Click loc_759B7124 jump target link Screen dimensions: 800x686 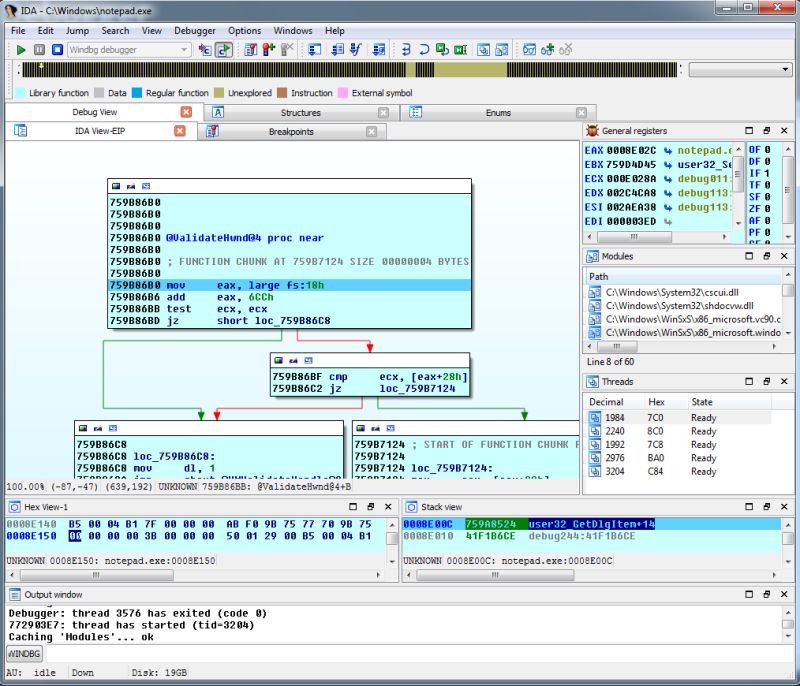pyautogui.click(x=417, y=389)
